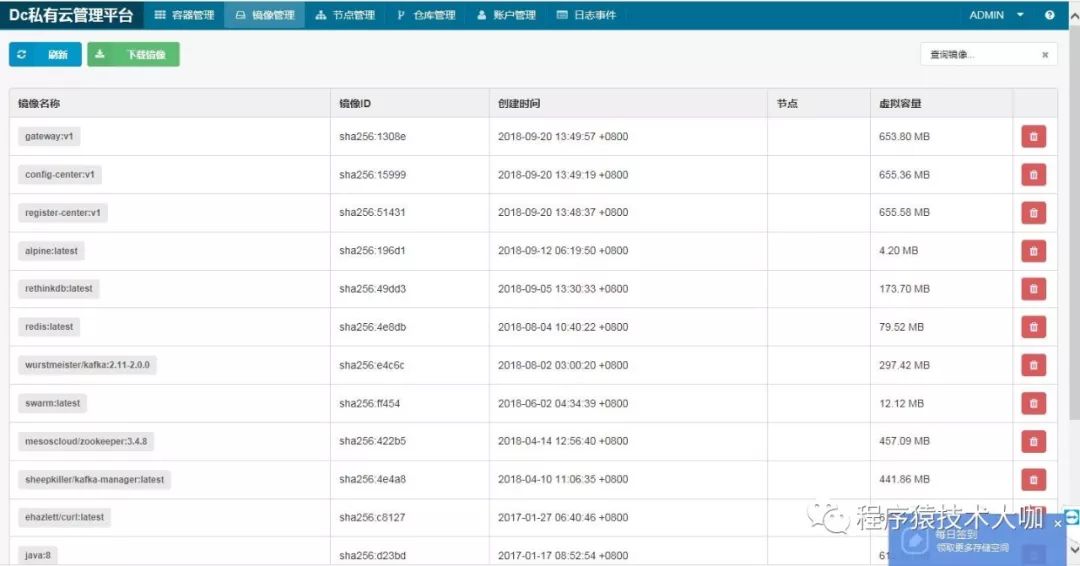Viewport: 1080px width, 566px height.
Task: Delete the config-center:v1 image
Action: pos(1033,175)
